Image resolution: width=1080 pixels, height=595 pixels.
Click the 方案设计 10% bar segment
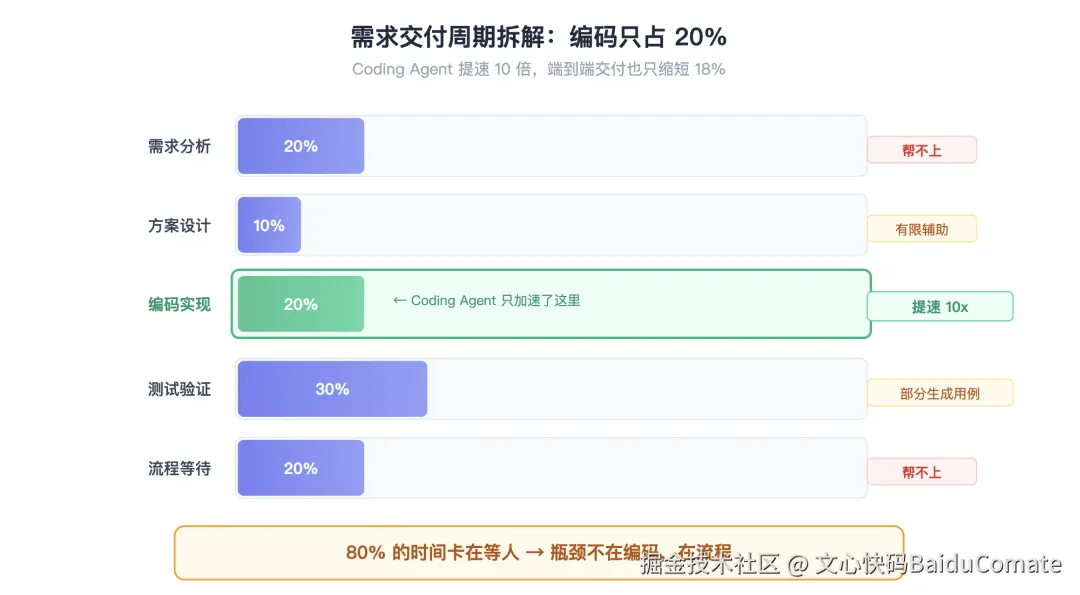(269, 225)
